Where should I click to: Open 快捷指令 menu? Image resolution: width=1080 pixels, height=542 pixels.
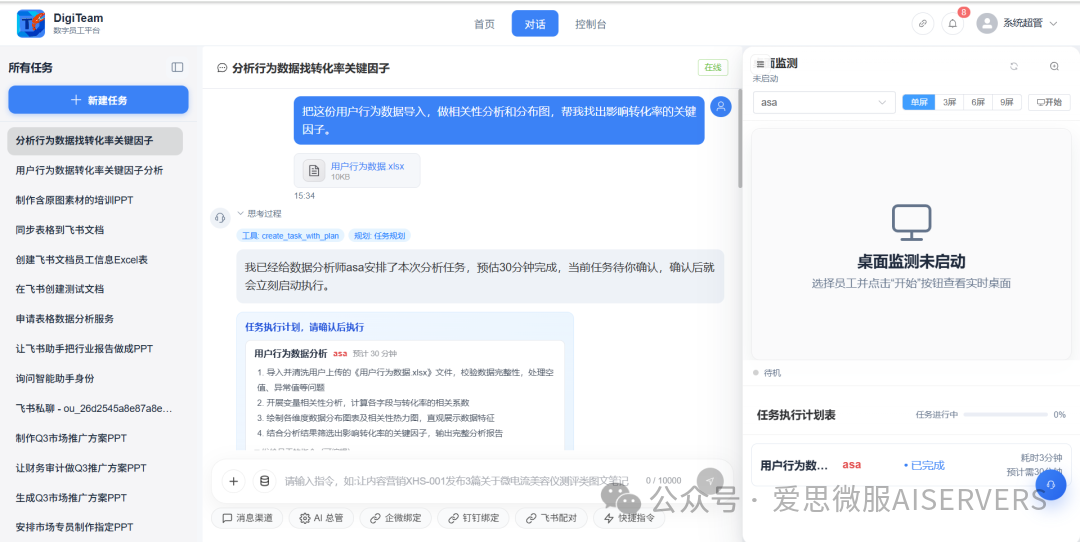[x=629, y=518]
